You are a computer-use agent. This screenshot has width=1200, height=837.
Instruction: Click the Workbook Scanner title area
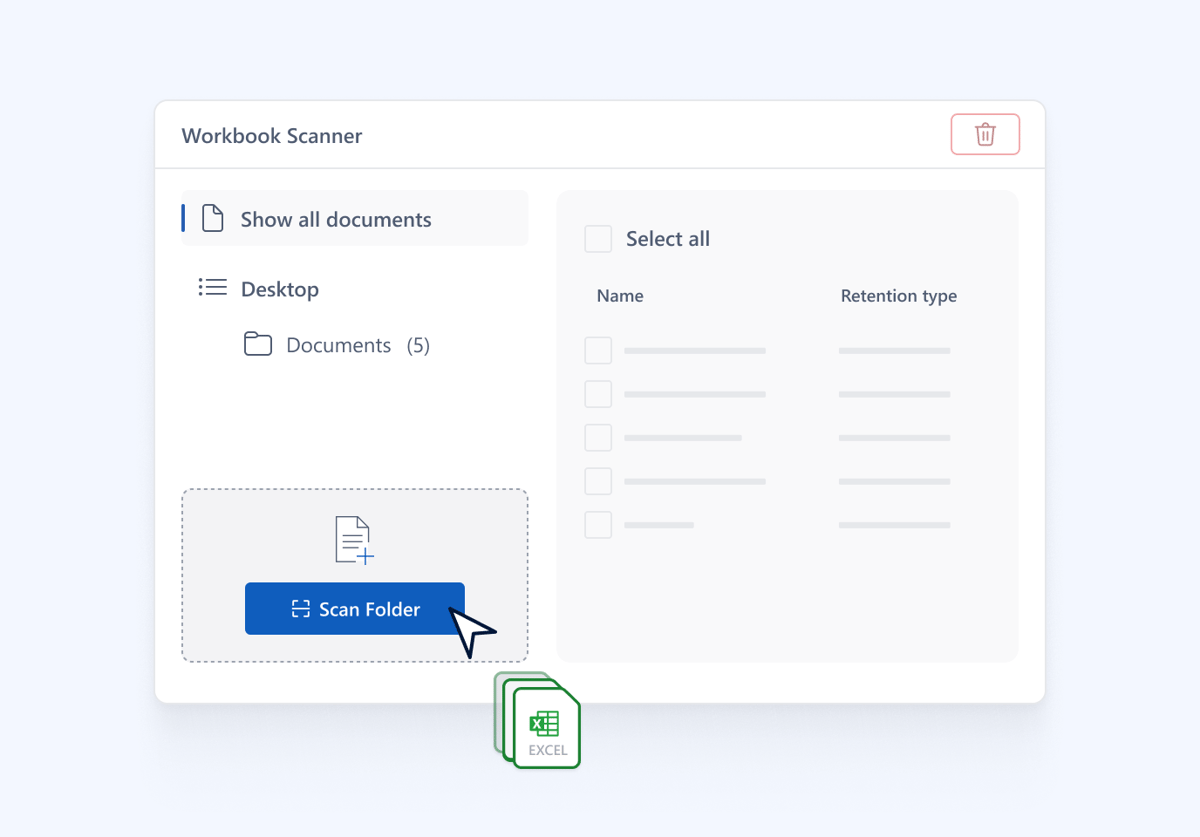[x=271, y=136]
